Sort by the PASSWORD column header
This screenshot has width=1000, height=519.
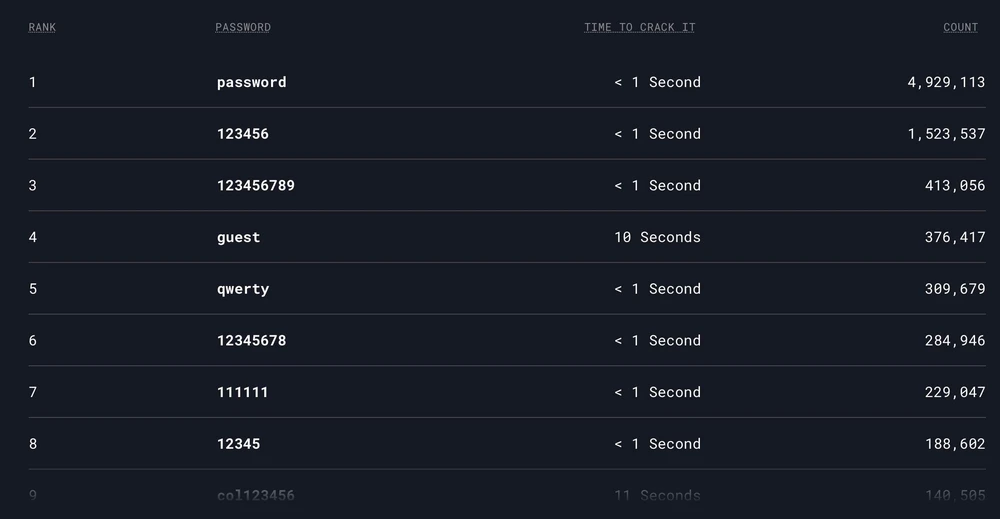[x=243, y=27]
